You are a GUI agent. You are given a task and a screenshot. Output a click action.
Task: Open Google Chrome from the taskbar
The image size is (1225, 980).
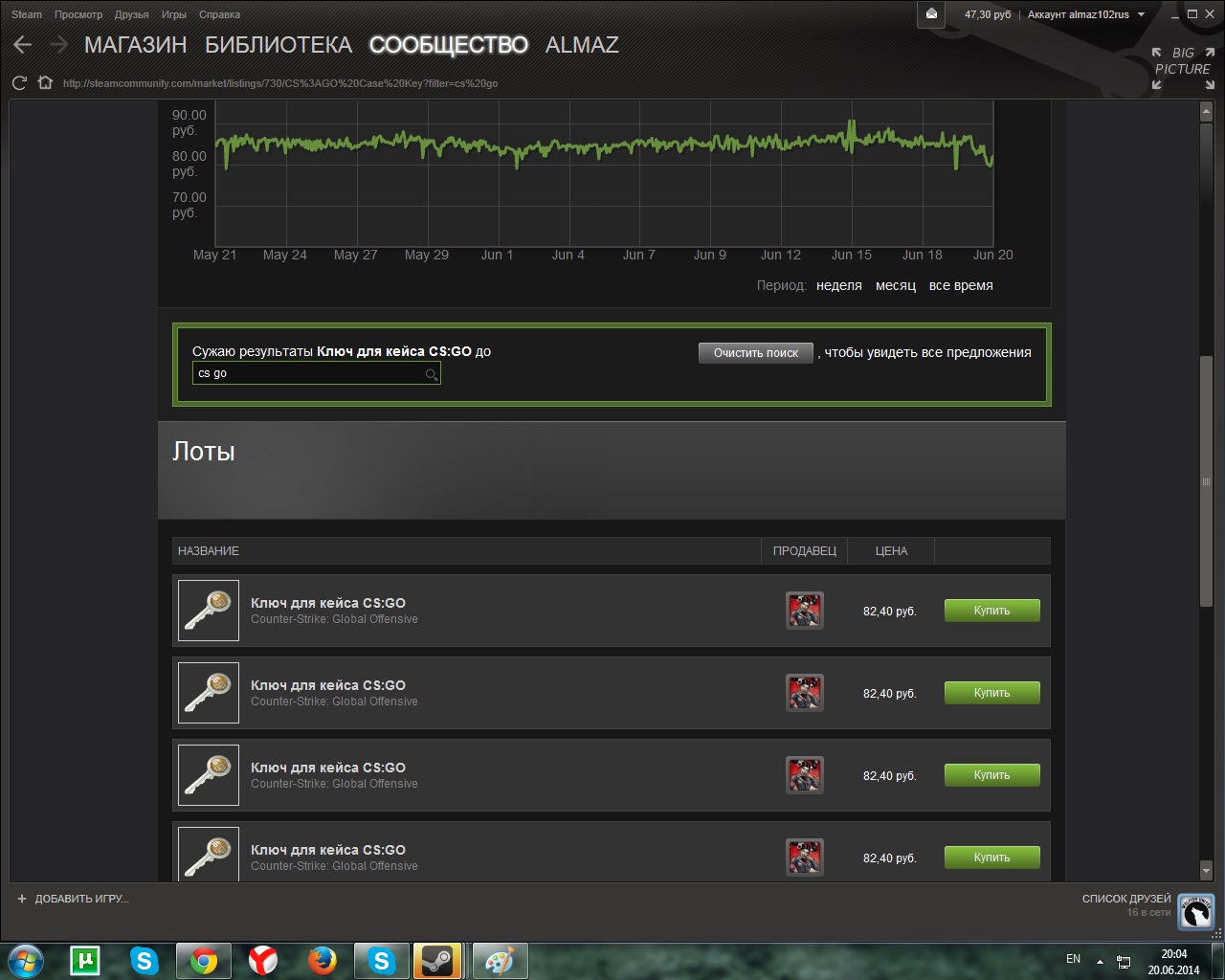(x=203, y=961)
